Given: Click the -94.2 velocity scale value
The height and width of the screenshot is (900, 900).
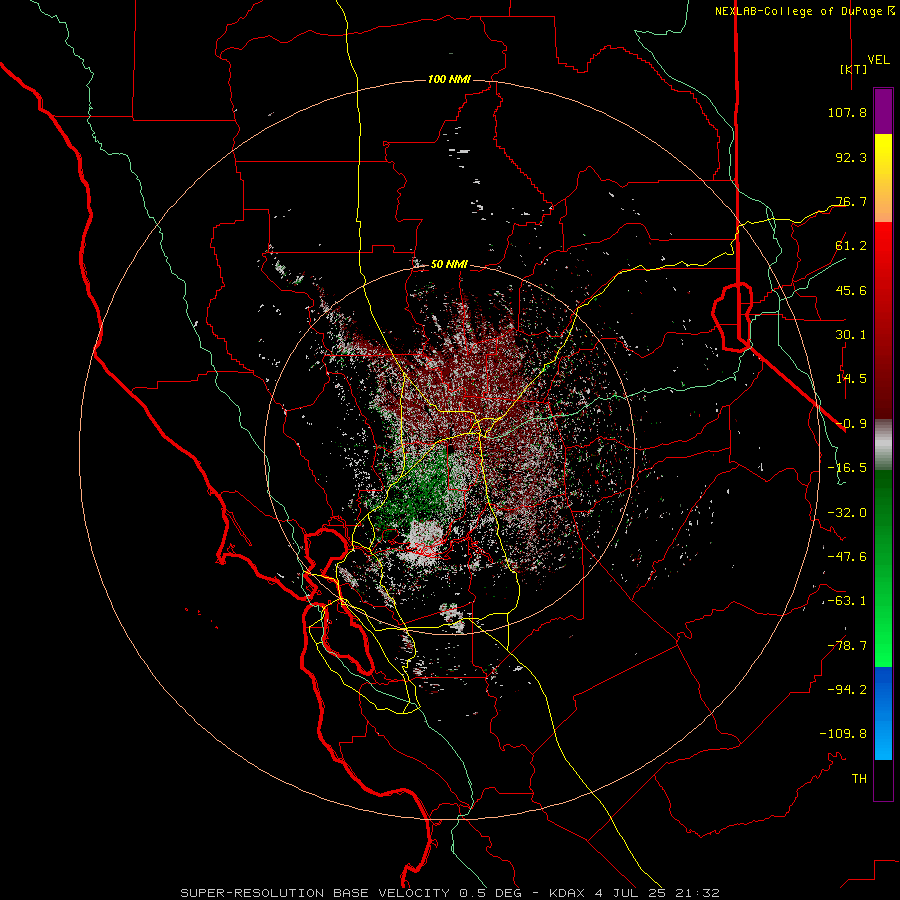Looking at the screenshot, I should 847,689.
